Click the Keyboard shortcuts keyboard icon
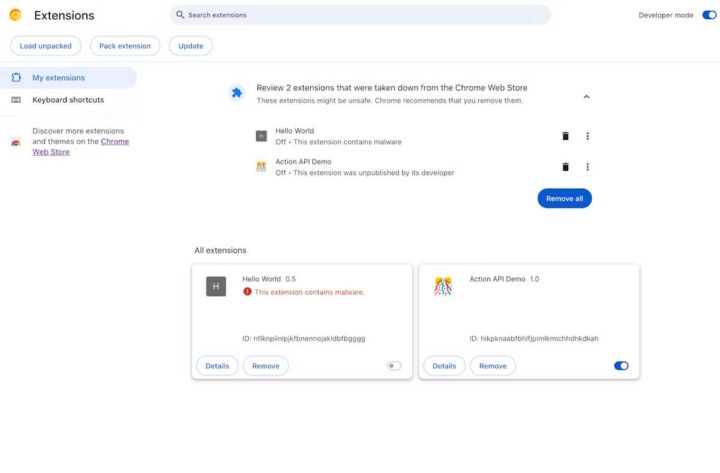Screen dimensions: 720x473 (16, 100)
